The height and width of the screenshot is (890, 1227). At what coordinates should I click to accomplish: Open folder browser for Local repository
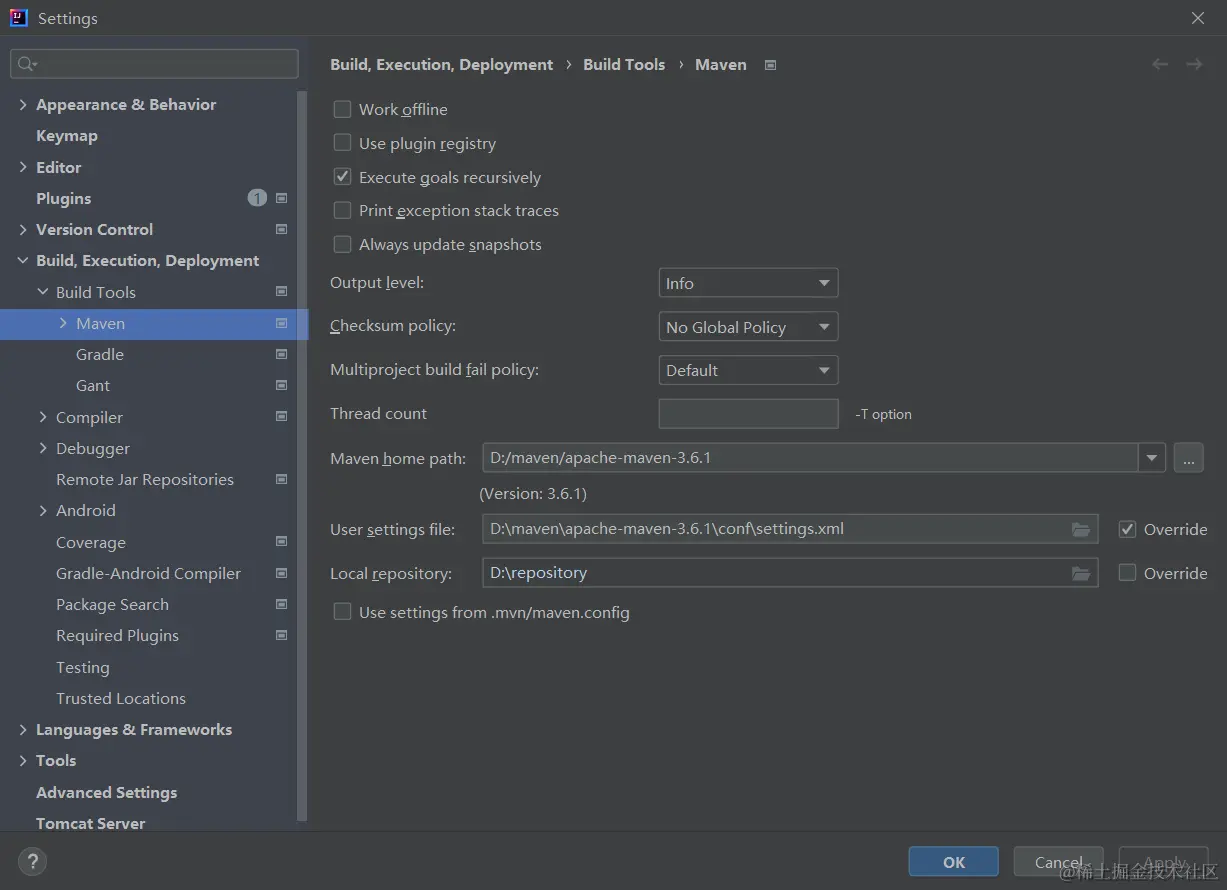tap(1081, 573)
